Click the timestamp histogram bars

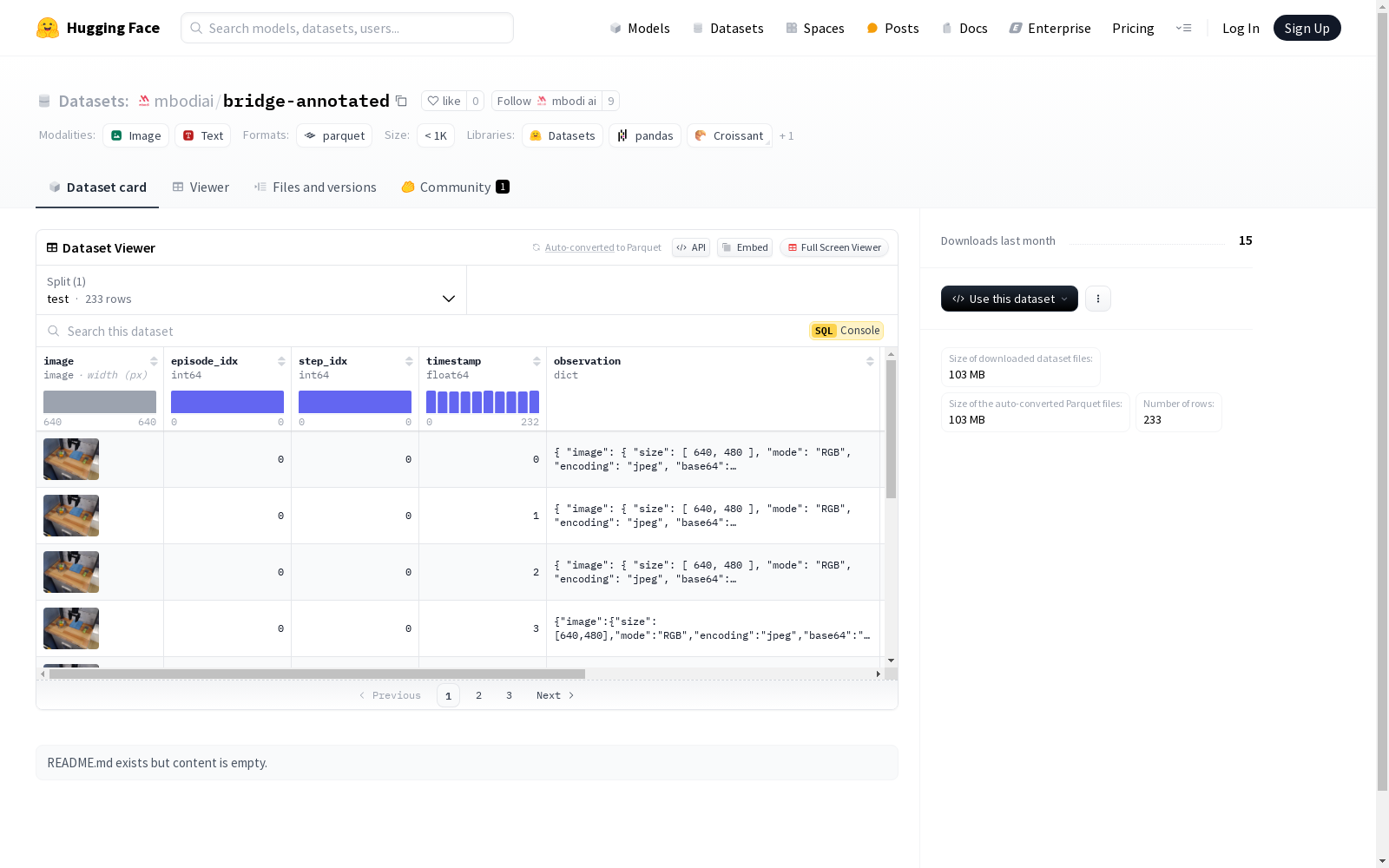pos(483,402)
